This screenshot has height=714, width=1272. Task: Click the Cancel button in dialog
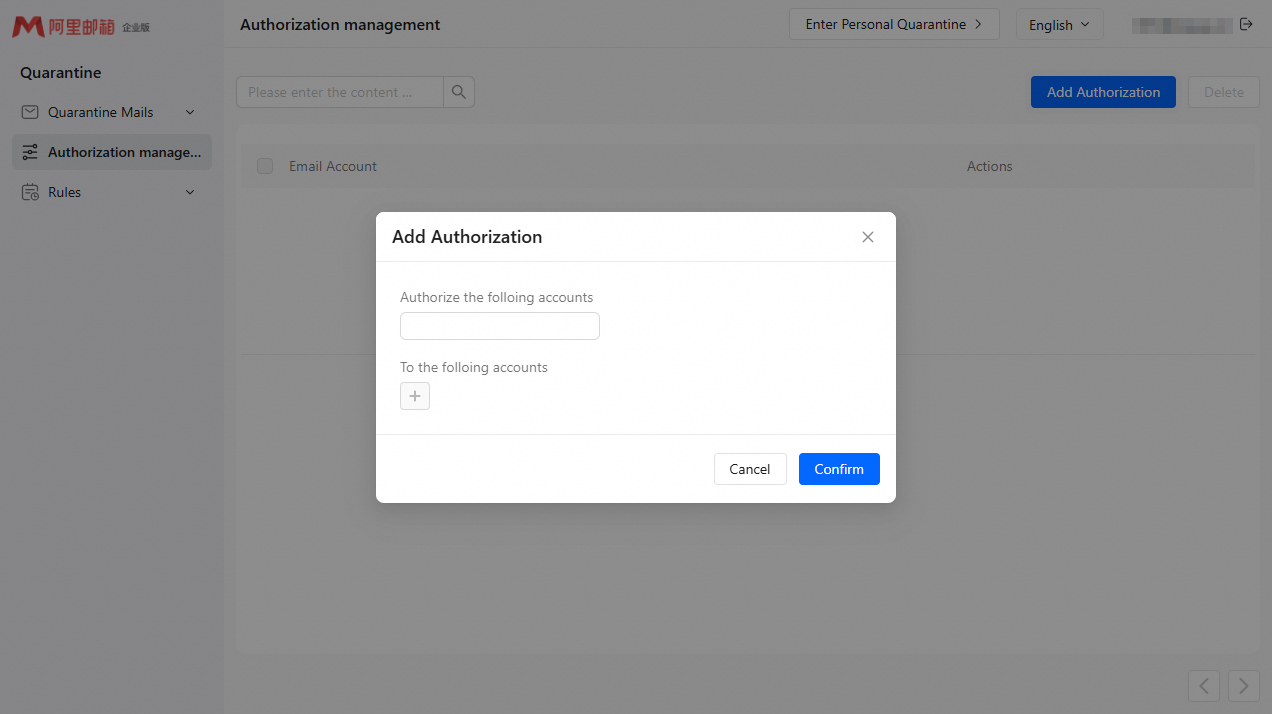[x=750, y=469]
